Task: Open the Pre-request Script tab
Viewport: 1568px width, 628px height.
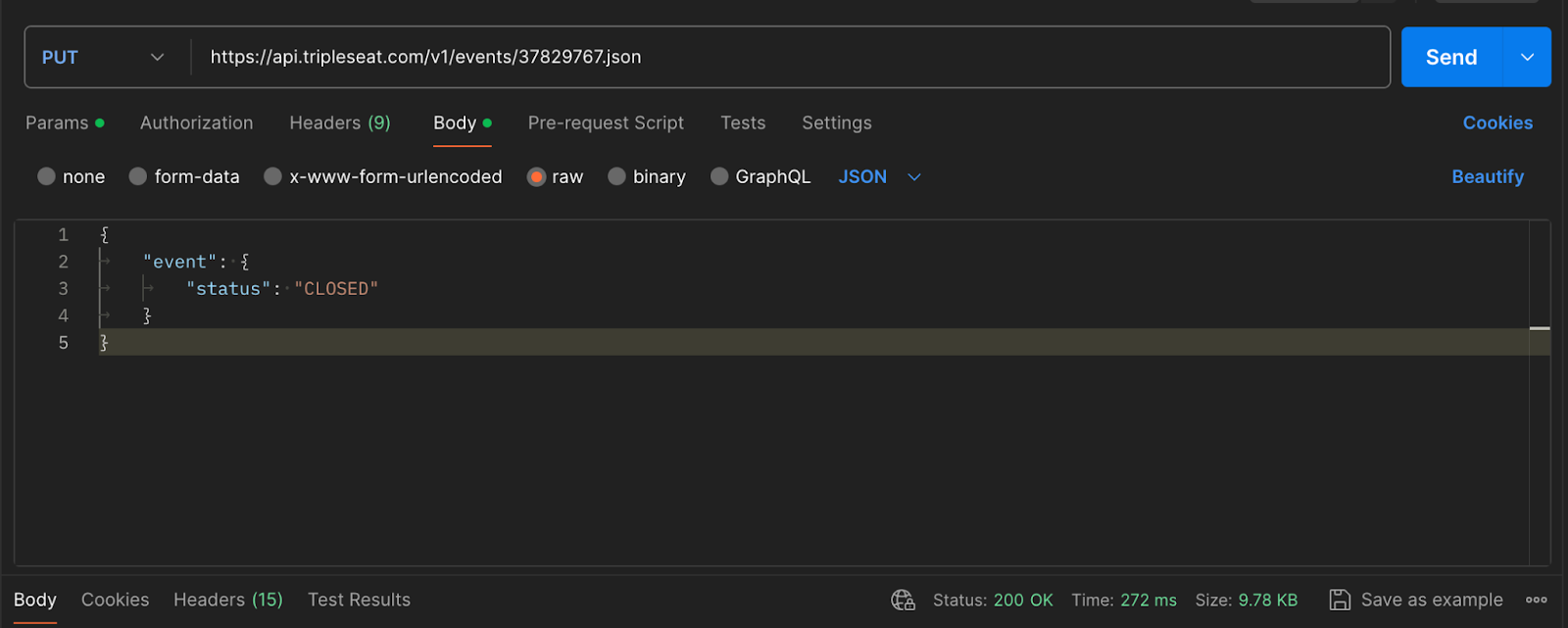Action: [606, 122]
